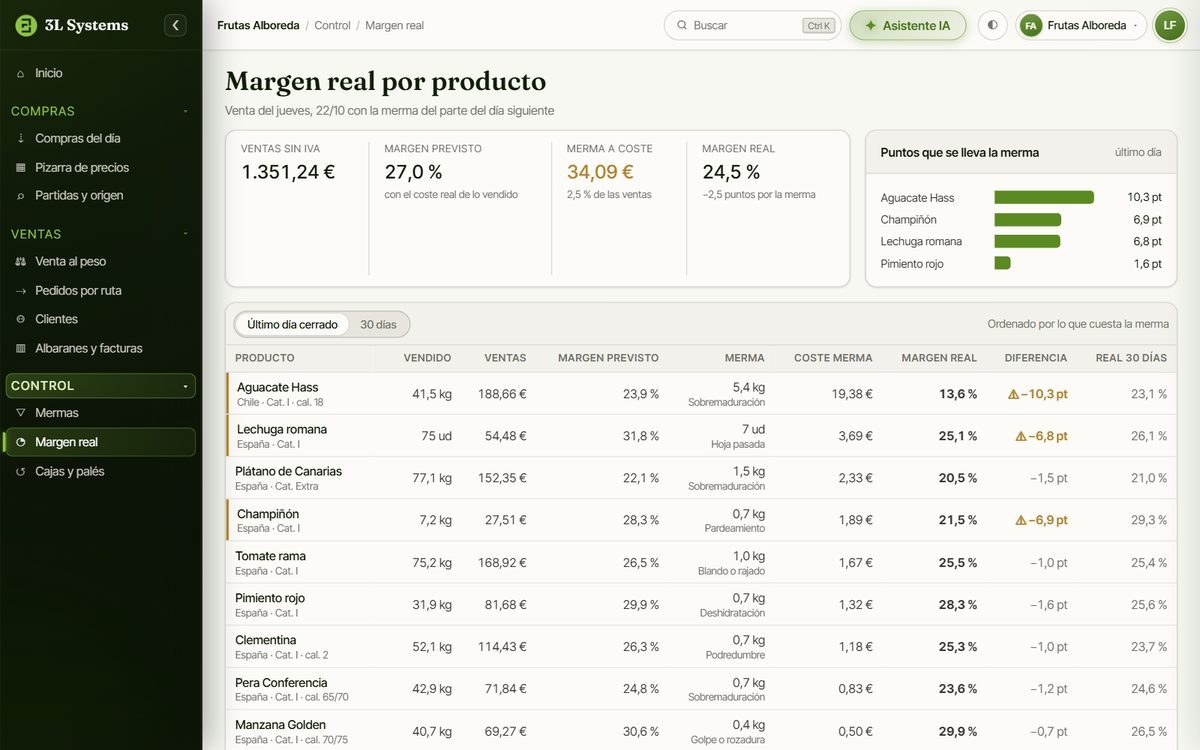This screenshot has width=1200, height=750.
Task: Open Compras del día via its arrow icon
Action: coord(21,138)
